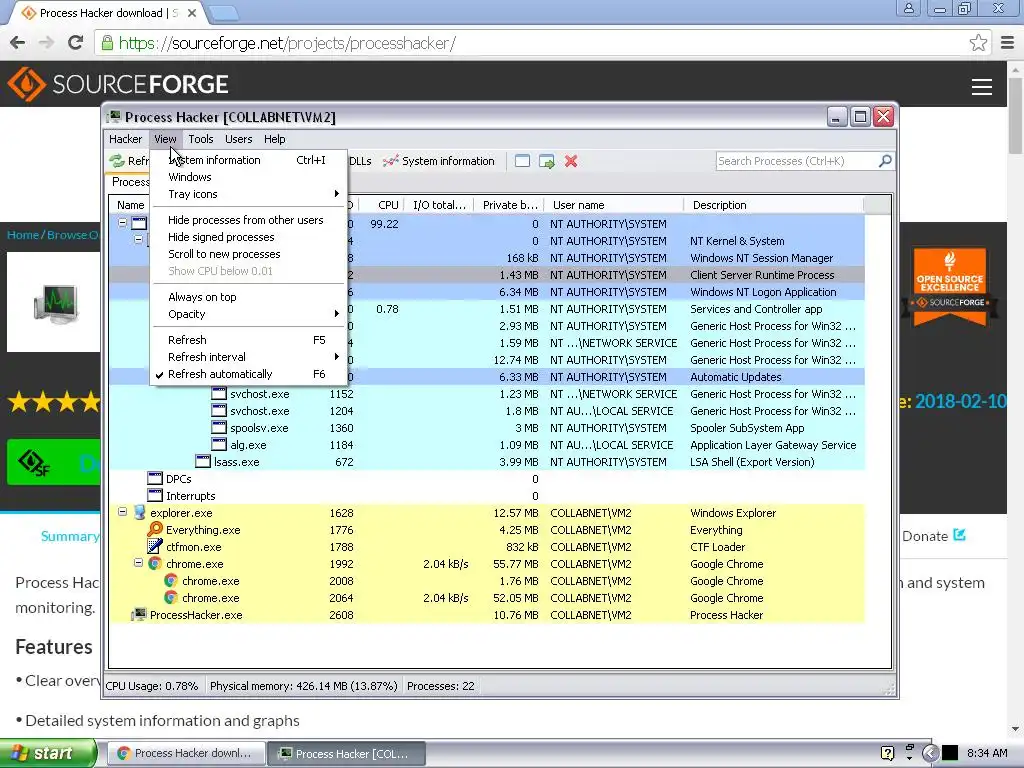This screenshot has width=1024, height=768.
Task: Select the alg.exe process row
Action: tap(487, 445)
